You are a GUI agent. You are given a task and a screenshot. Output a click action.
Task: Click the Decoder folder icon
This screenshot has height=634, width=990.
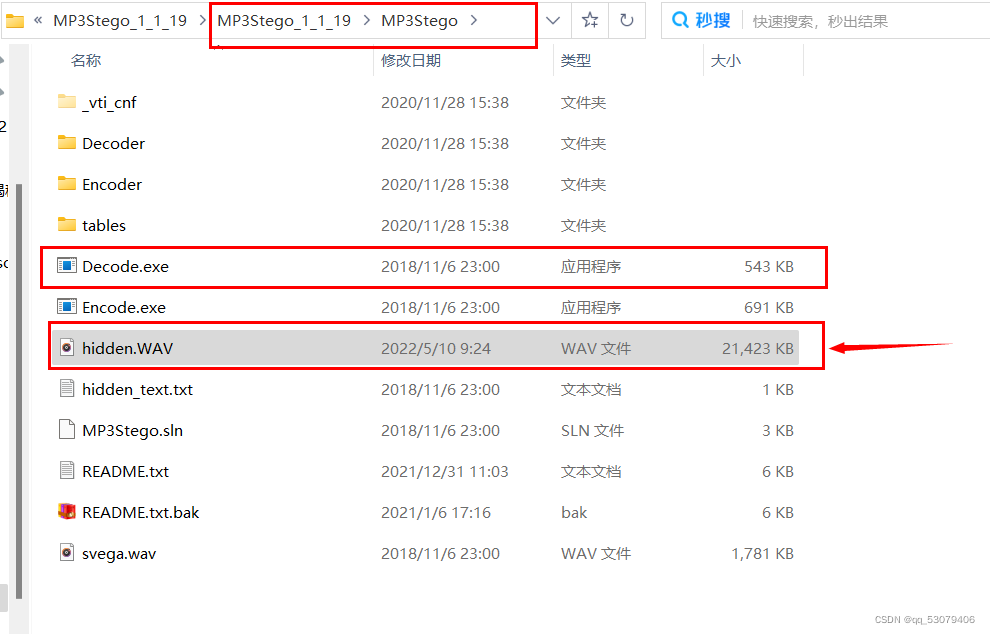tap(67, 143)
